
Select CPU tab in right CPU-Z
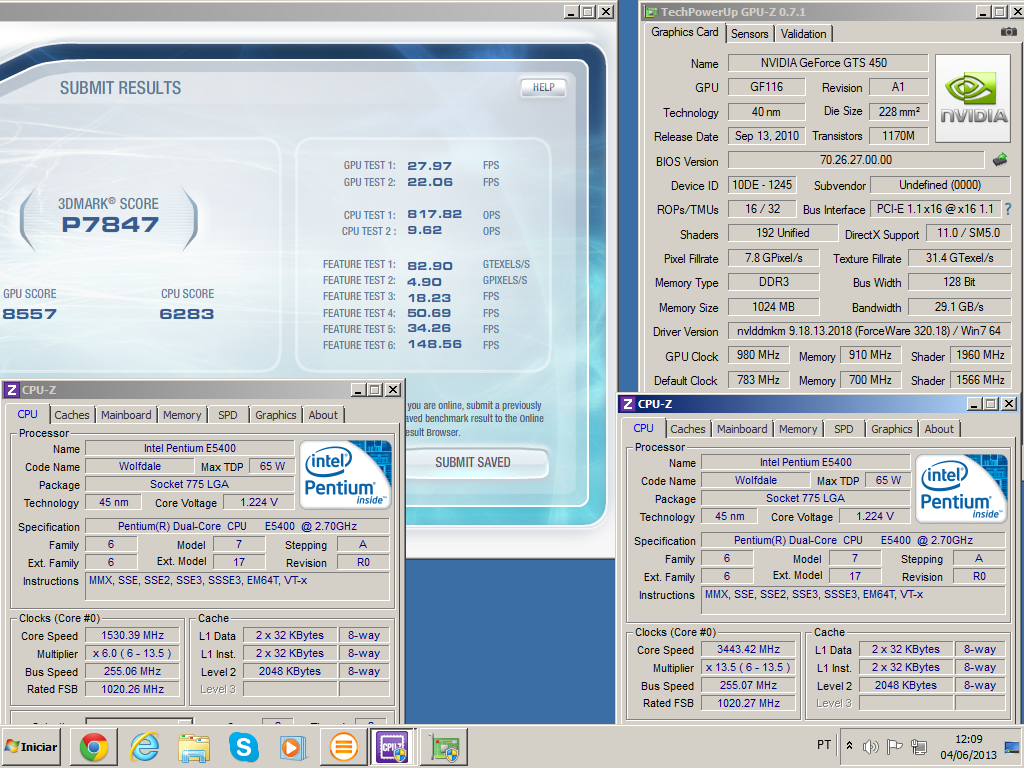click(643, 428)
